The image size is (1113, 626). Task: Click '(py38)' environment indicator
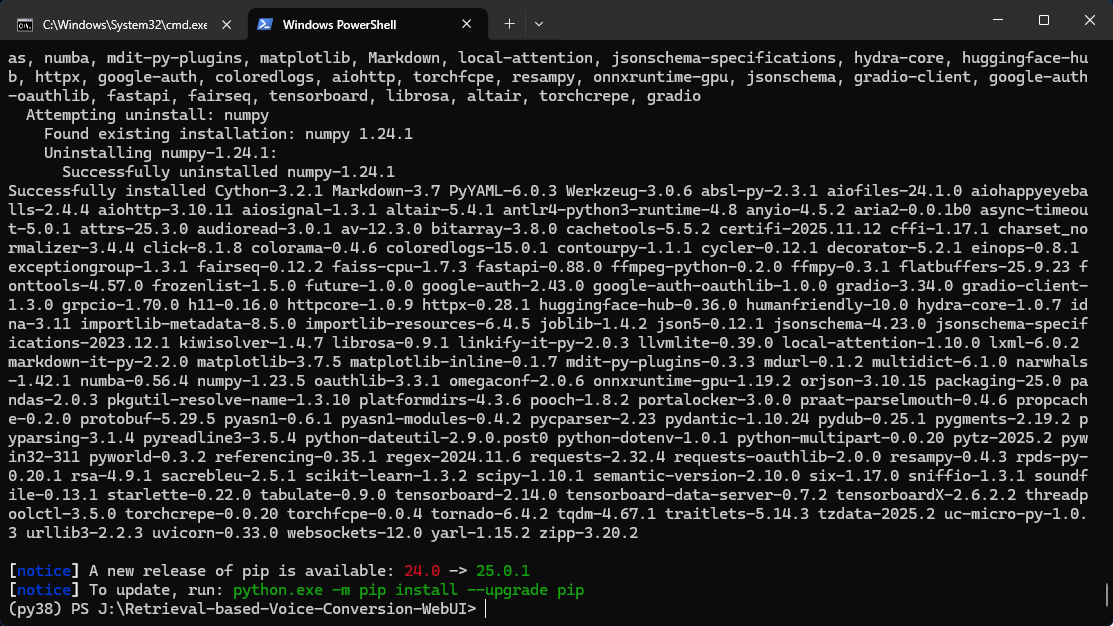(35, 609)
